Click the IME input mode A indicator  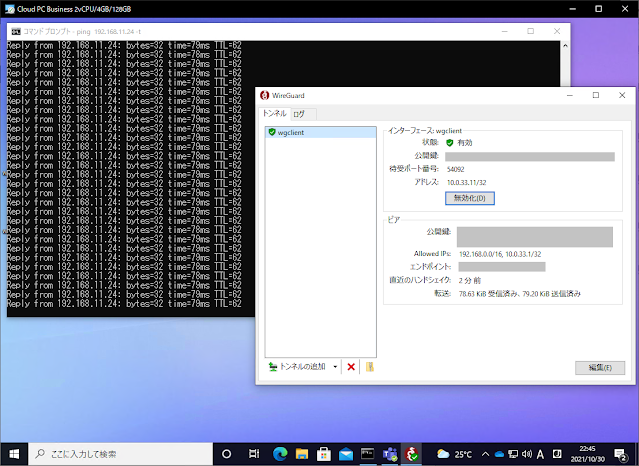coord(540,454)
